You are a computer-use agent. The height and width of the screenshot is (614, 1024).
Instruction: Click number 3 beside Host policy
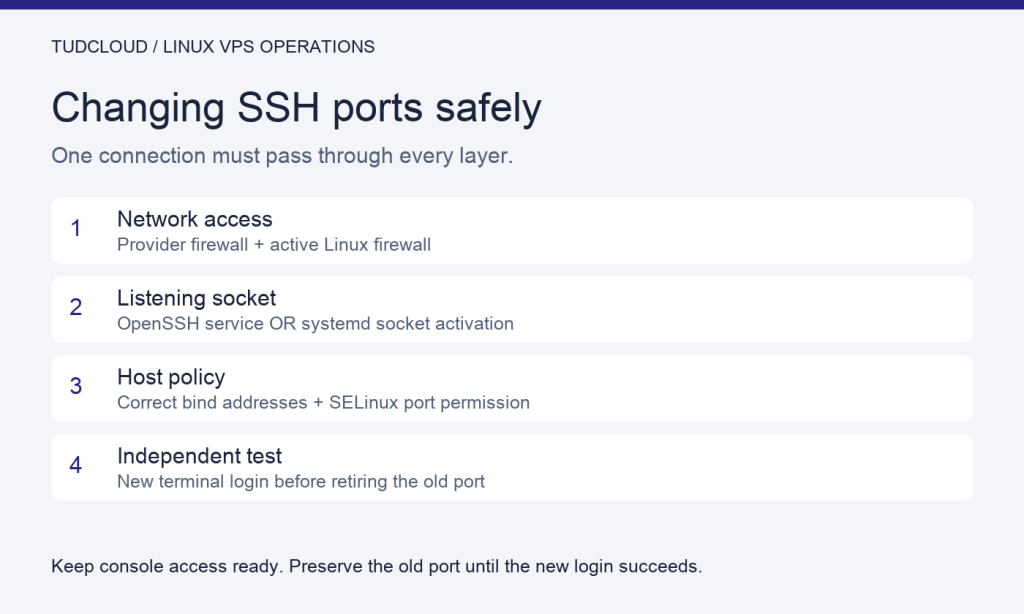click(x=76, y=387)
